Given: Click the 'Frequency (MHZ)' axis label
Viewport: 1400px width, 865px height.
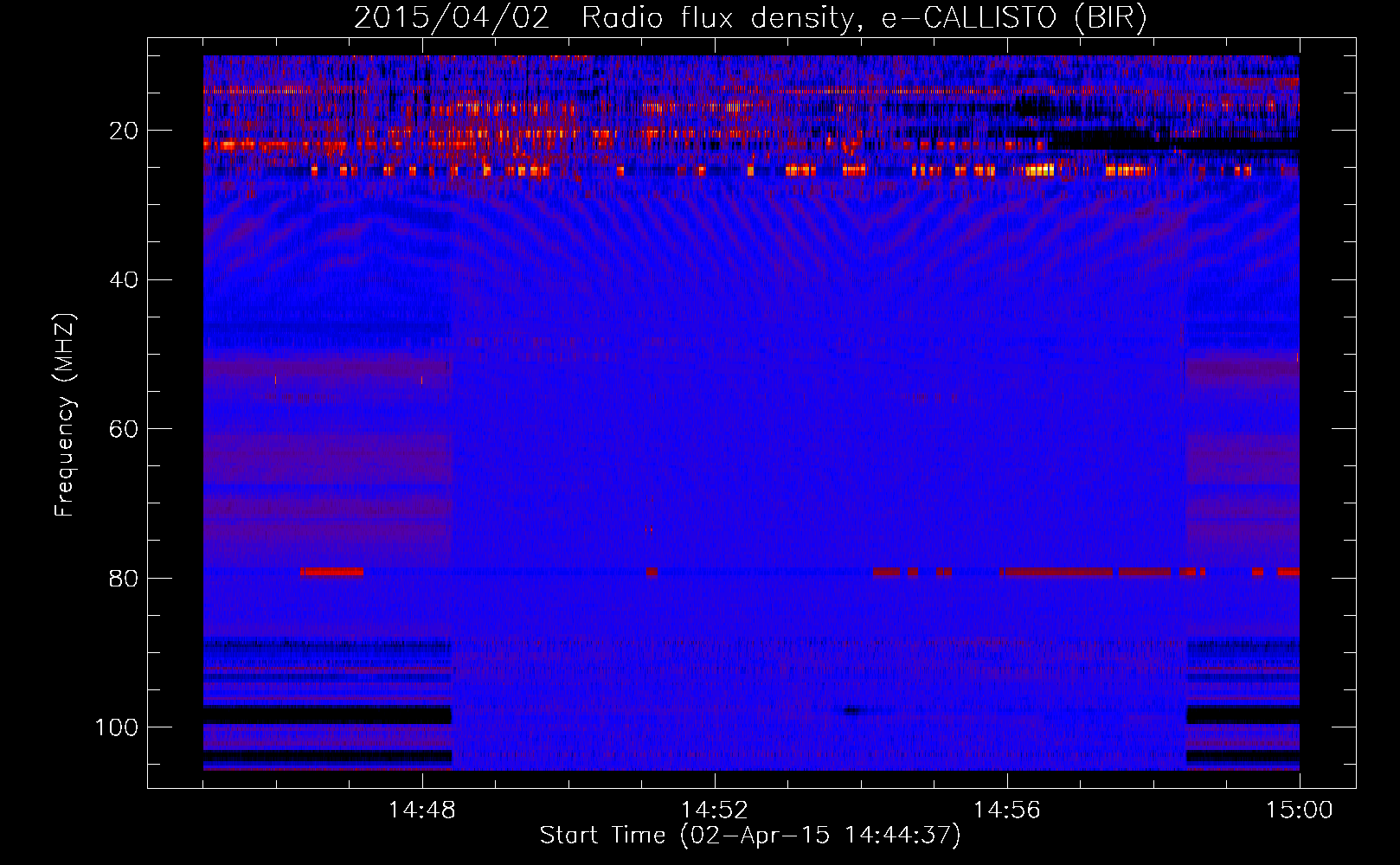Looking at the screenshot, I should point(65,415).
